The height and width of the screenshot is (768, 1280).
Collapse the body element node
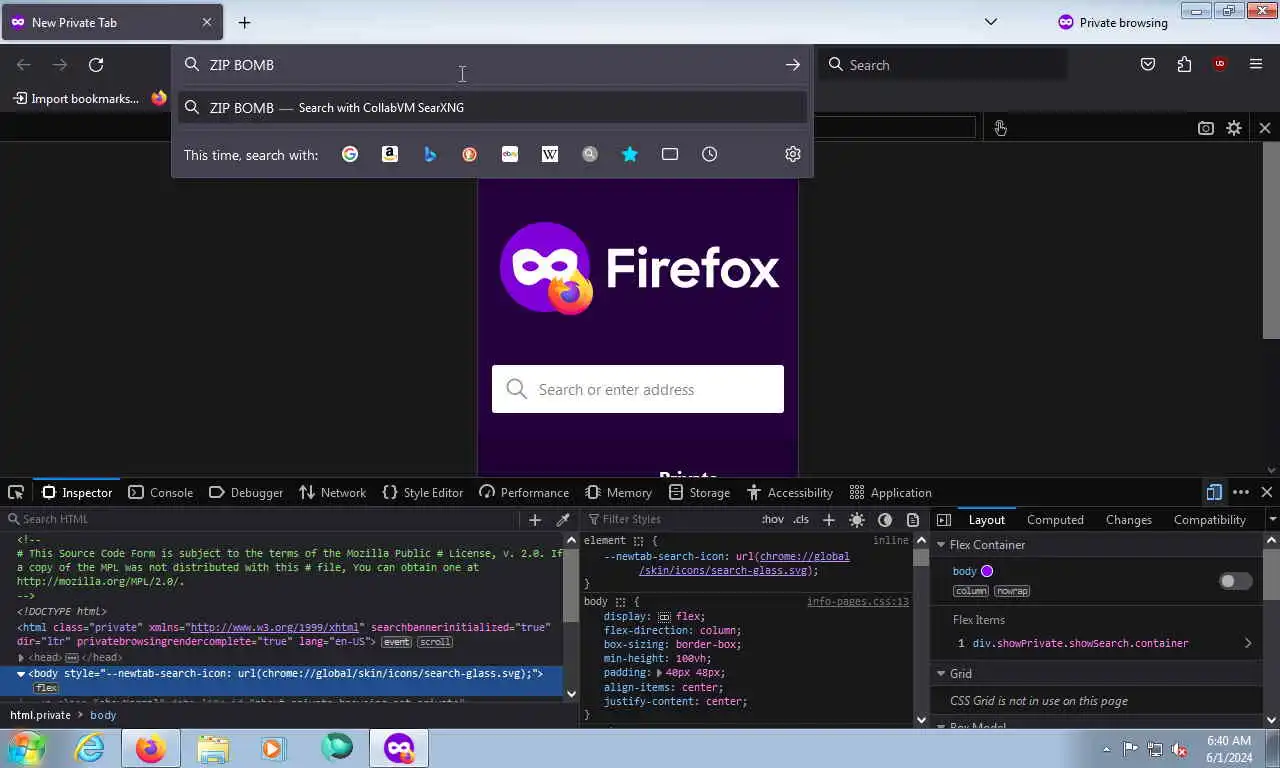click(21, 674)
